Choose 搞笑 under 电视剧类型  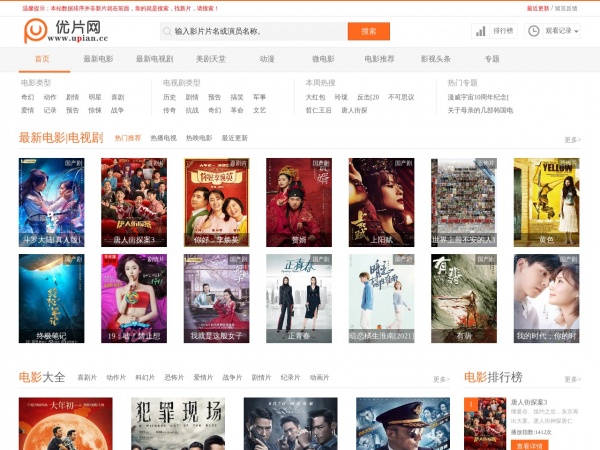coord(237,97)
